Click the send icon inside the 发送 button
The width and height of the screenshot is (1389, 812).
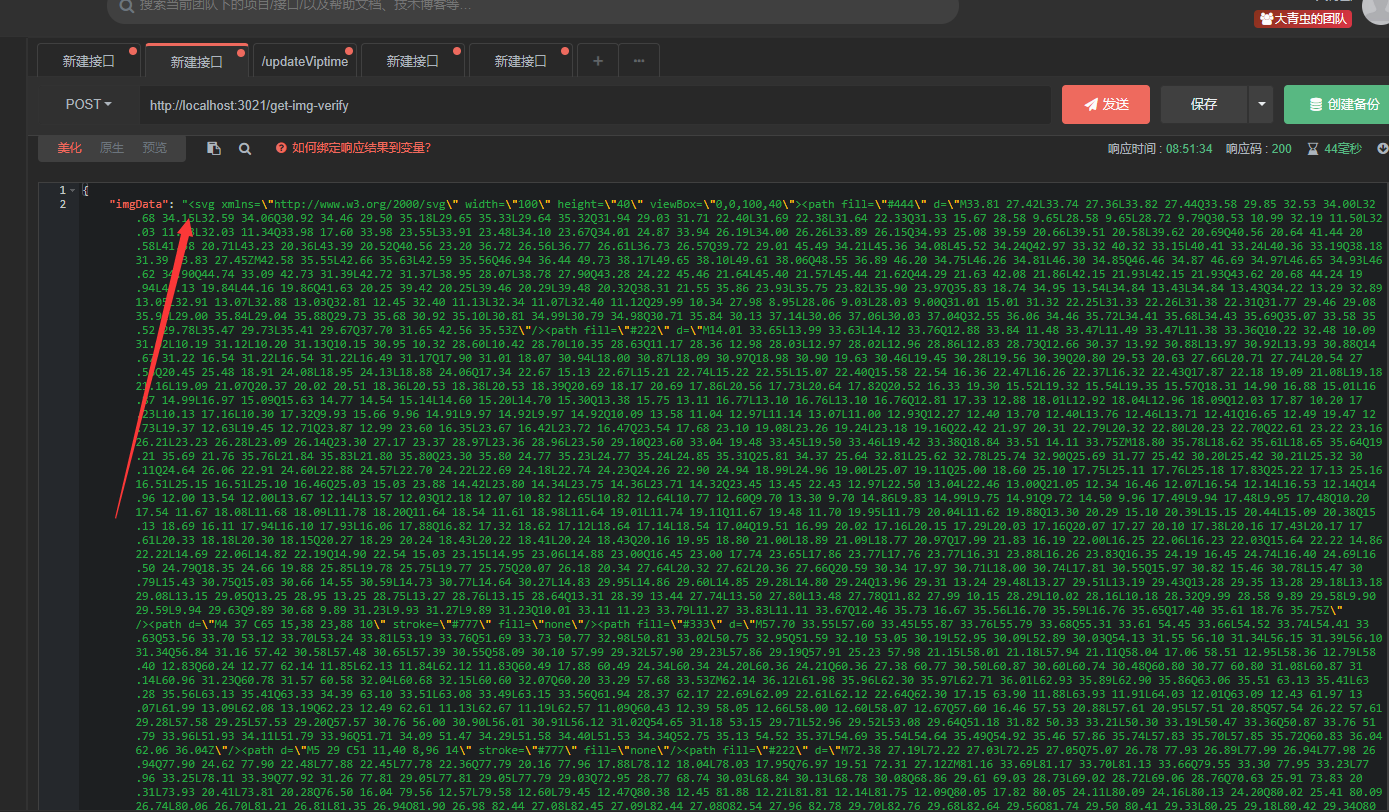click(1089, 104)
